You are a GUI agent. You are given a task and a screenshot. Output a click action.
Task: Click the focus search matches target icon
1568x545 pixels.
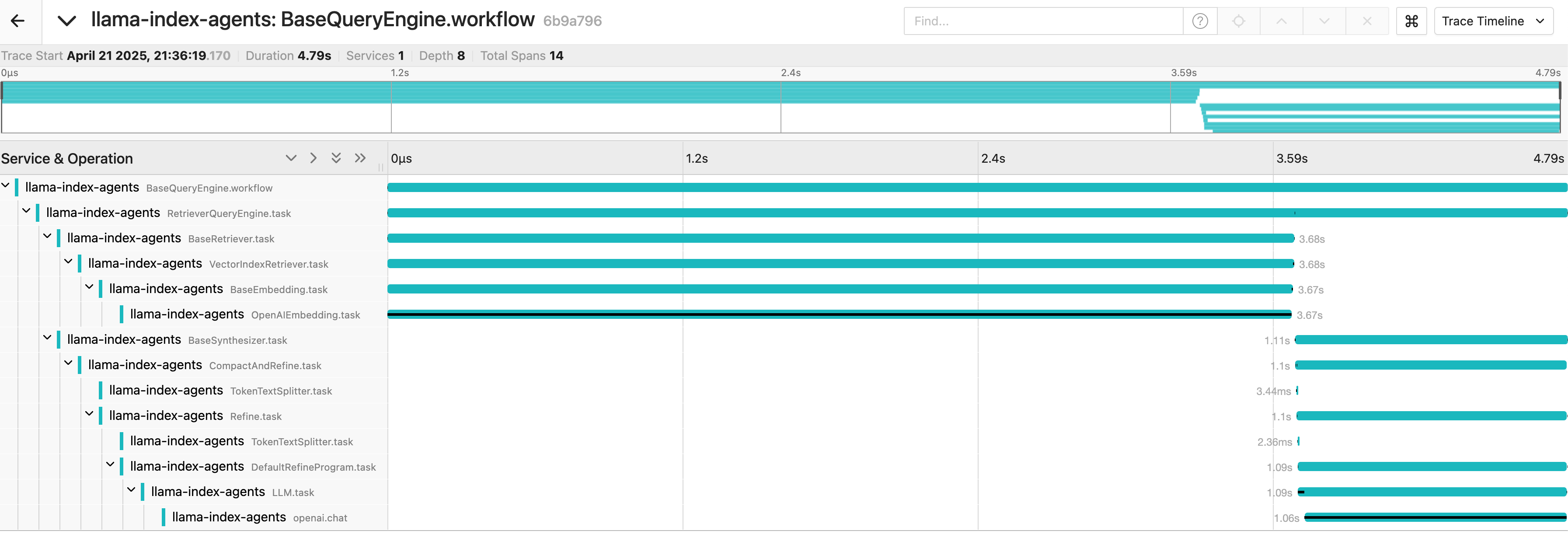point(1238,21)
